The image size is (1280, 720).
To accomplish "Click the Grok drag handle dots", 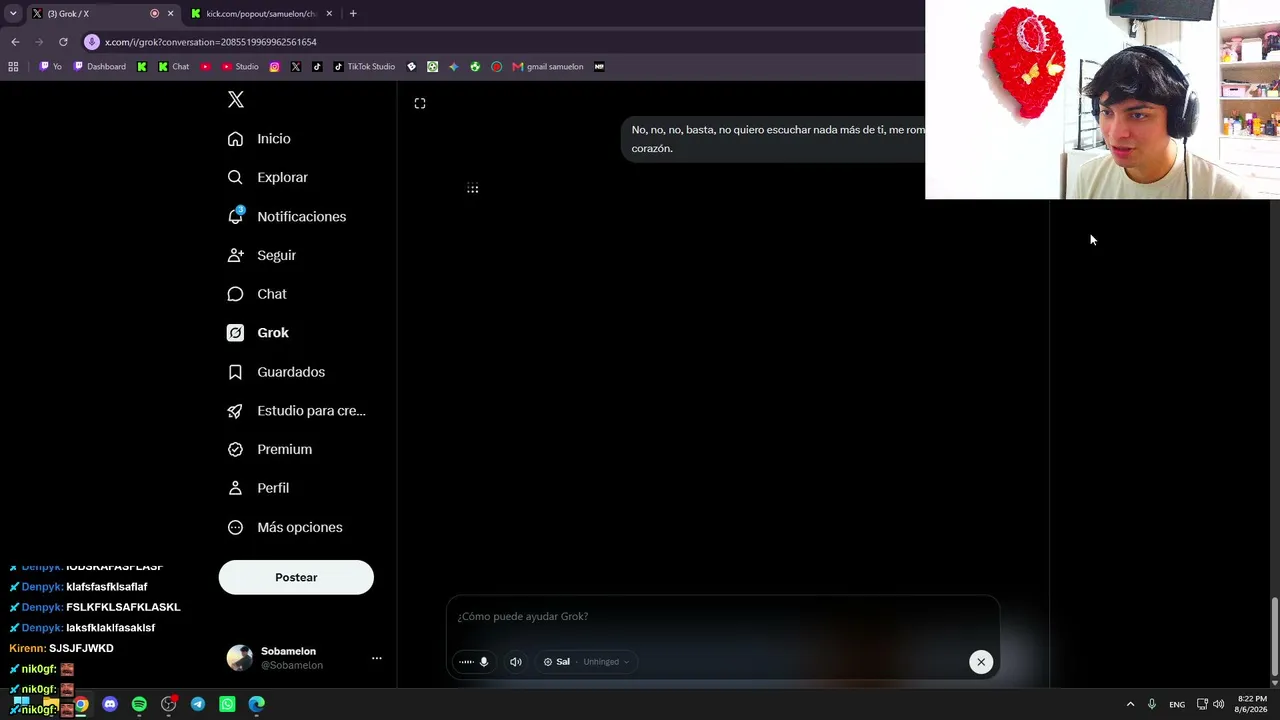I will coord(473,188).
